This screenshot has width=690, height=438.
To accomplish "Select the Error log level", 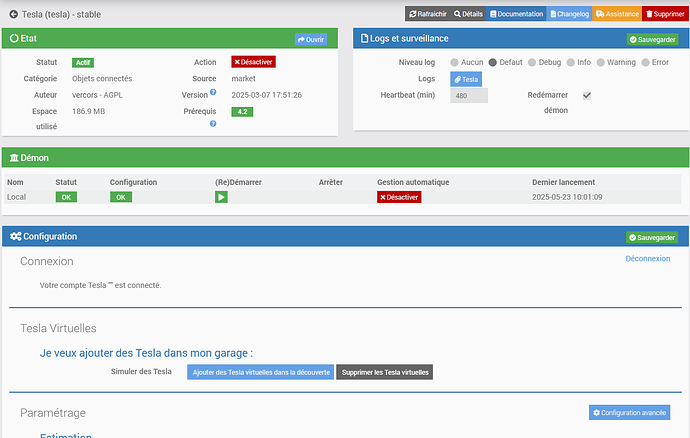I will [x=646, y=63].
